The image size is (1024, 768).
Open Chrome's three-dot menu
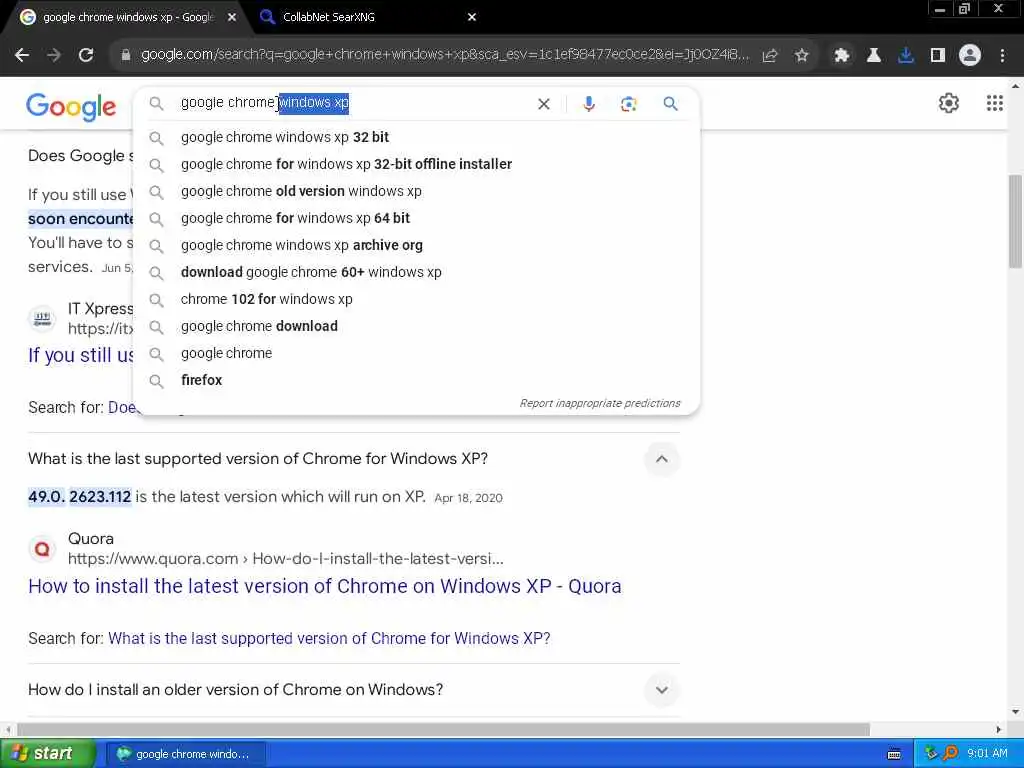point(1002,56)
